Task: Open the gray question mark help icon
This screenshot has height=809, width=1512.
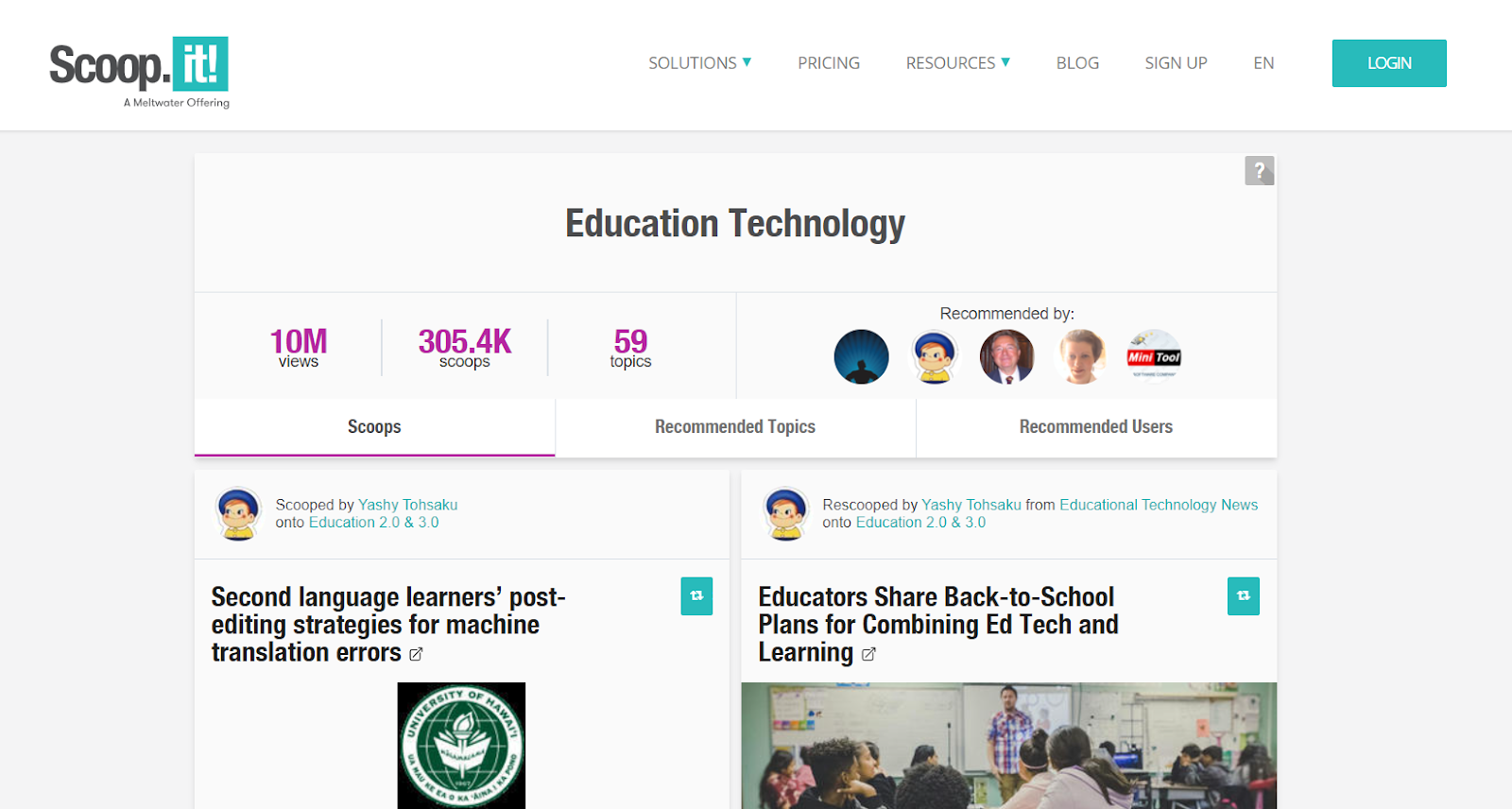Action: pos(1259,171)
